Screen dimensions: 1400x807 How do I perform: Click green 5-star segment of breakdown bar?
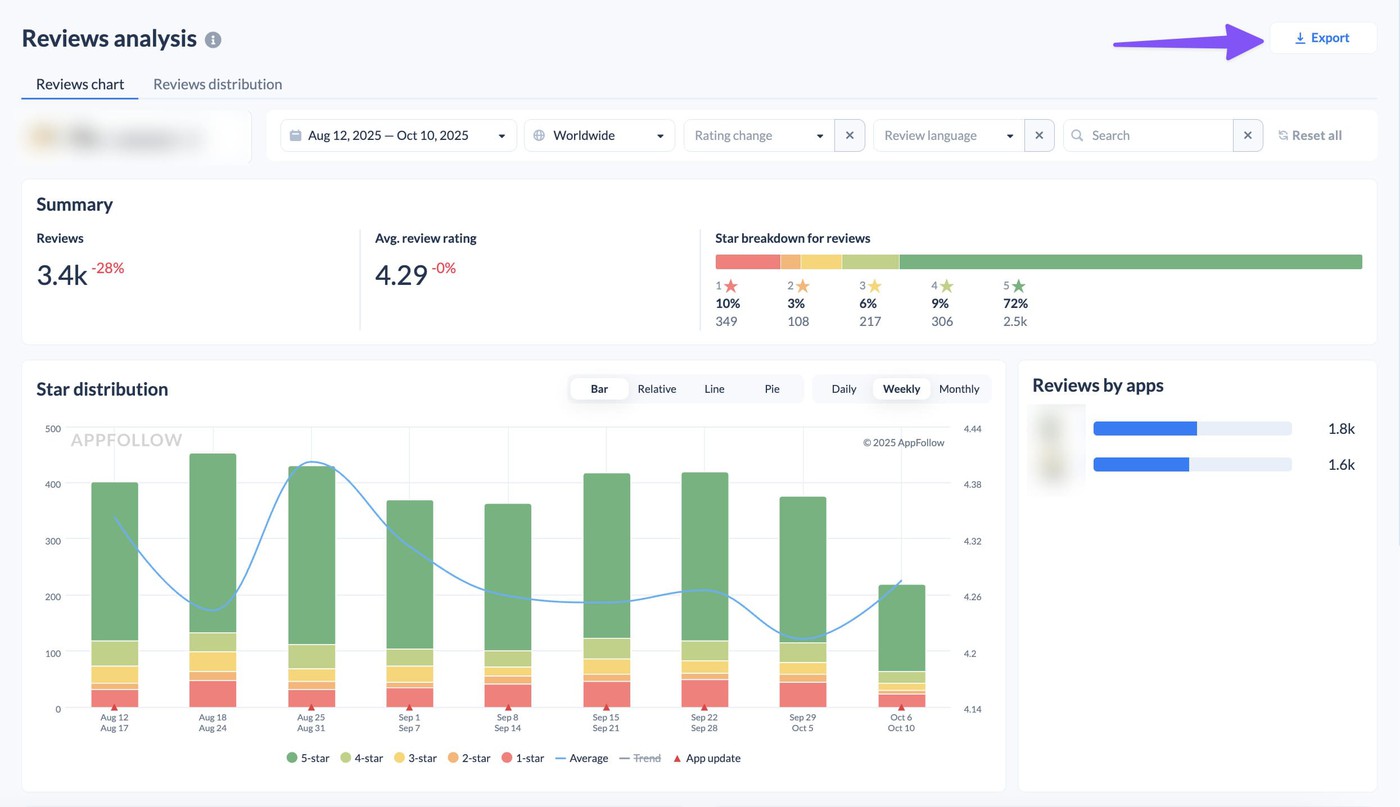tap(1131, 262)
